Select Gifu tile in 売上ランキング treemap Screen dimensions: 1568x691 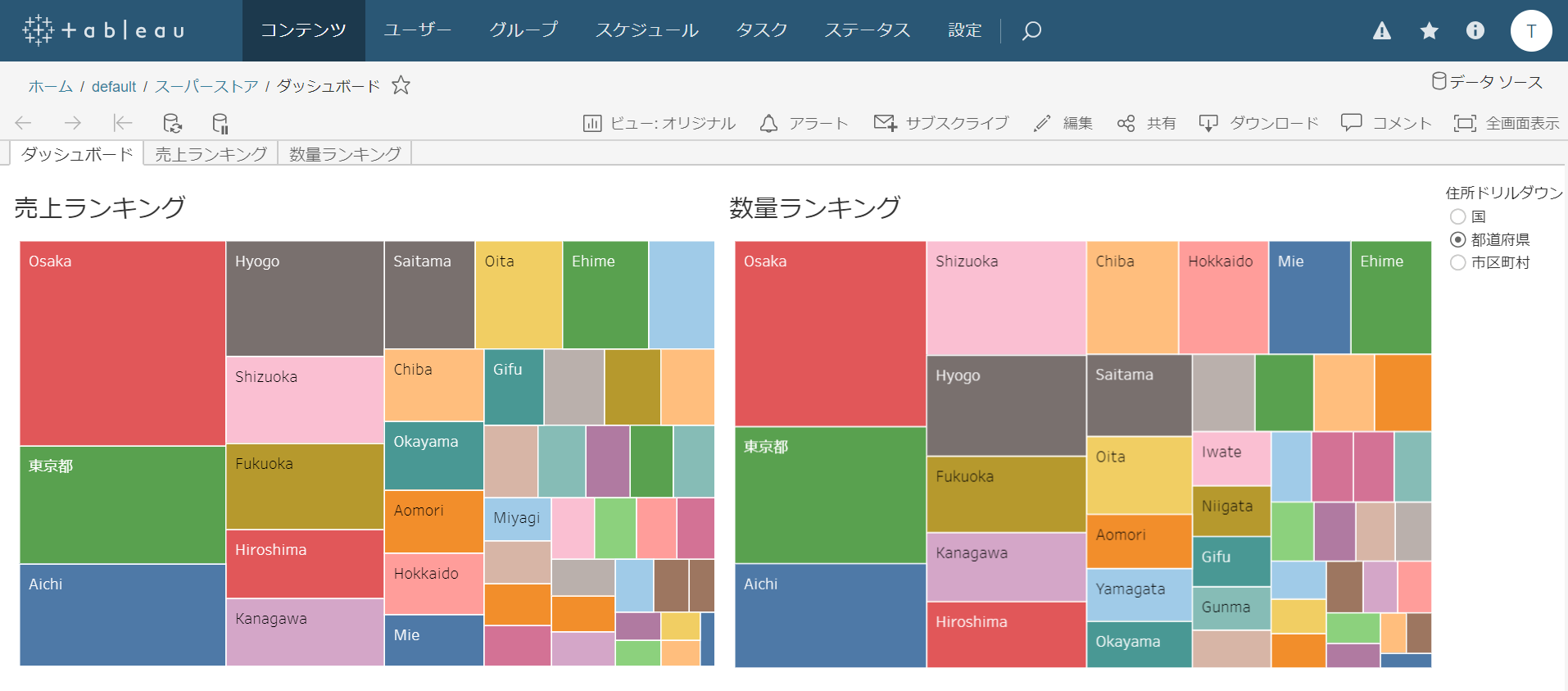pos(514,387)
